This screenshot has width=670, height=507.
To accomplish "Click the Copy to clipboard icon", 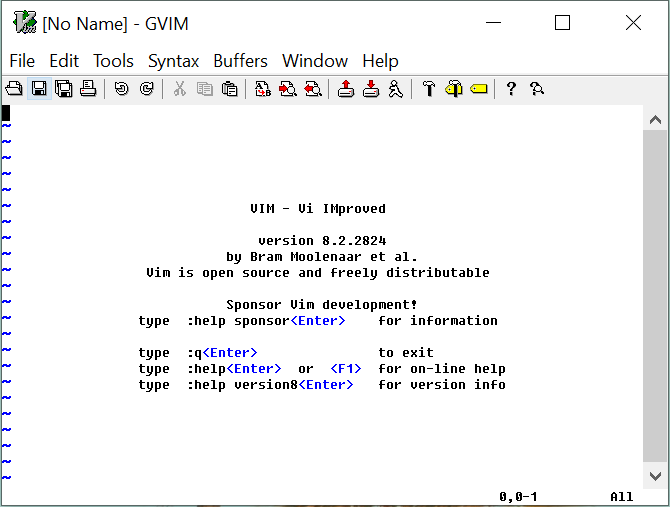I will [205, 89].
